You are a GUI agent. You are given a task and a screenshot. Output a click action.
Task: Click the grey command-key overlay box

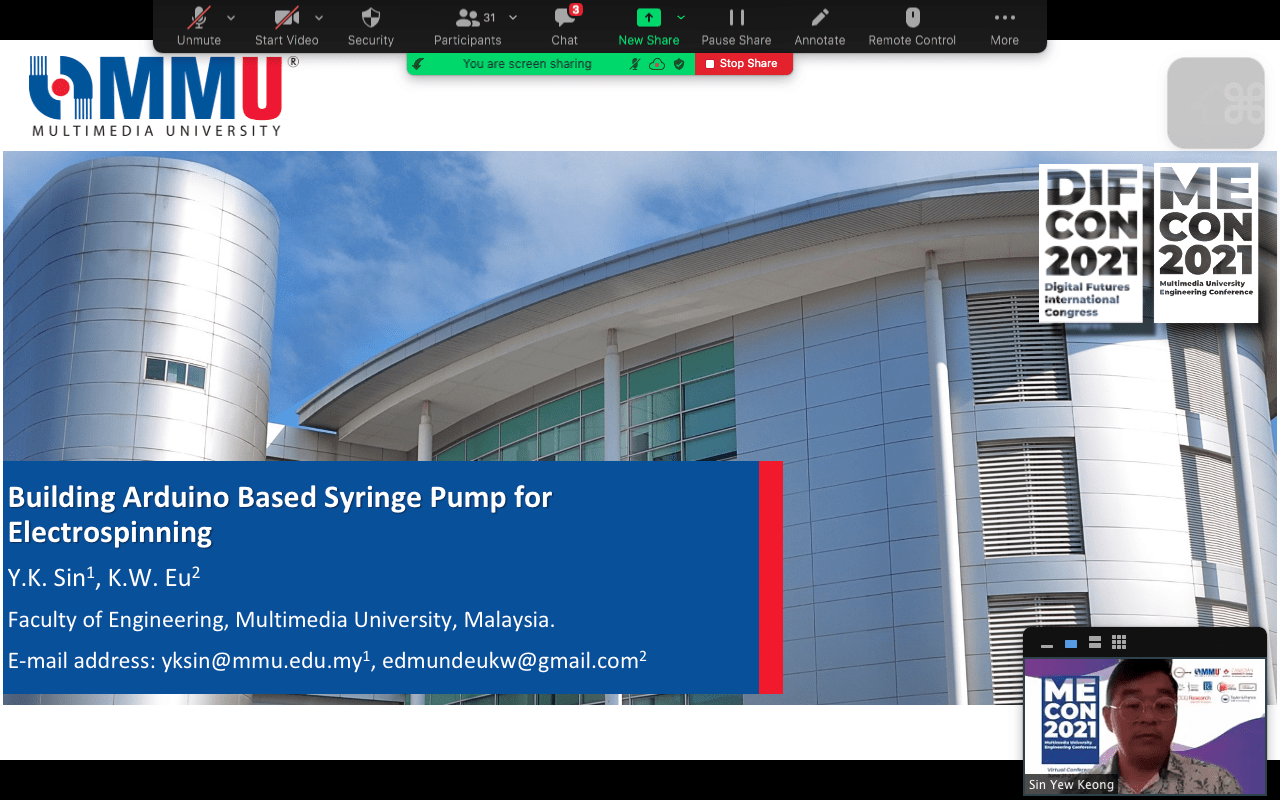click(1216, 103)
